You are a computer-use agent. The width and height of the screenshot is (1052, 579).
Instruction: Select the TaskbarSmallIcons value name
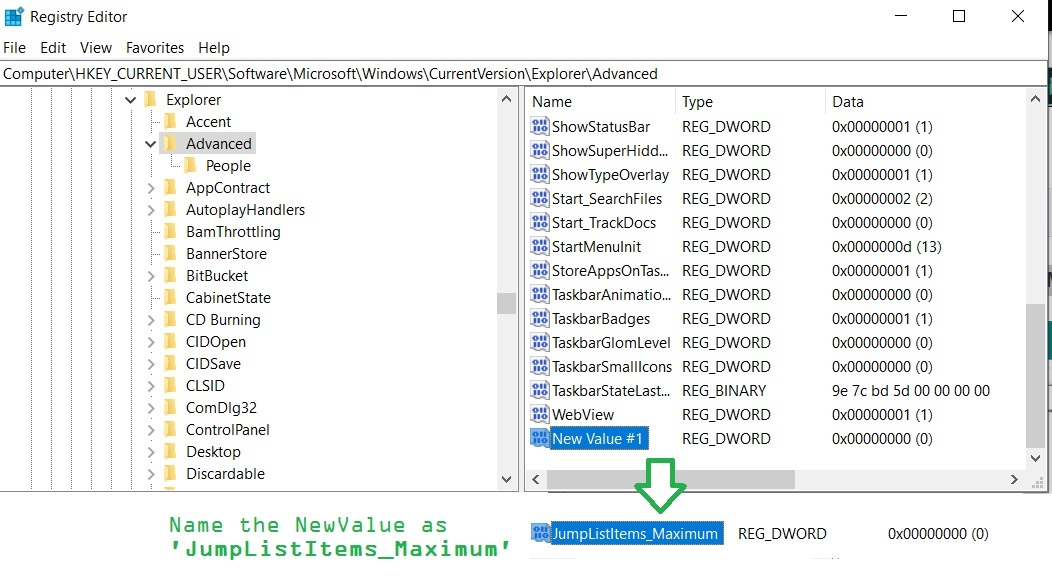pos(612,366)
